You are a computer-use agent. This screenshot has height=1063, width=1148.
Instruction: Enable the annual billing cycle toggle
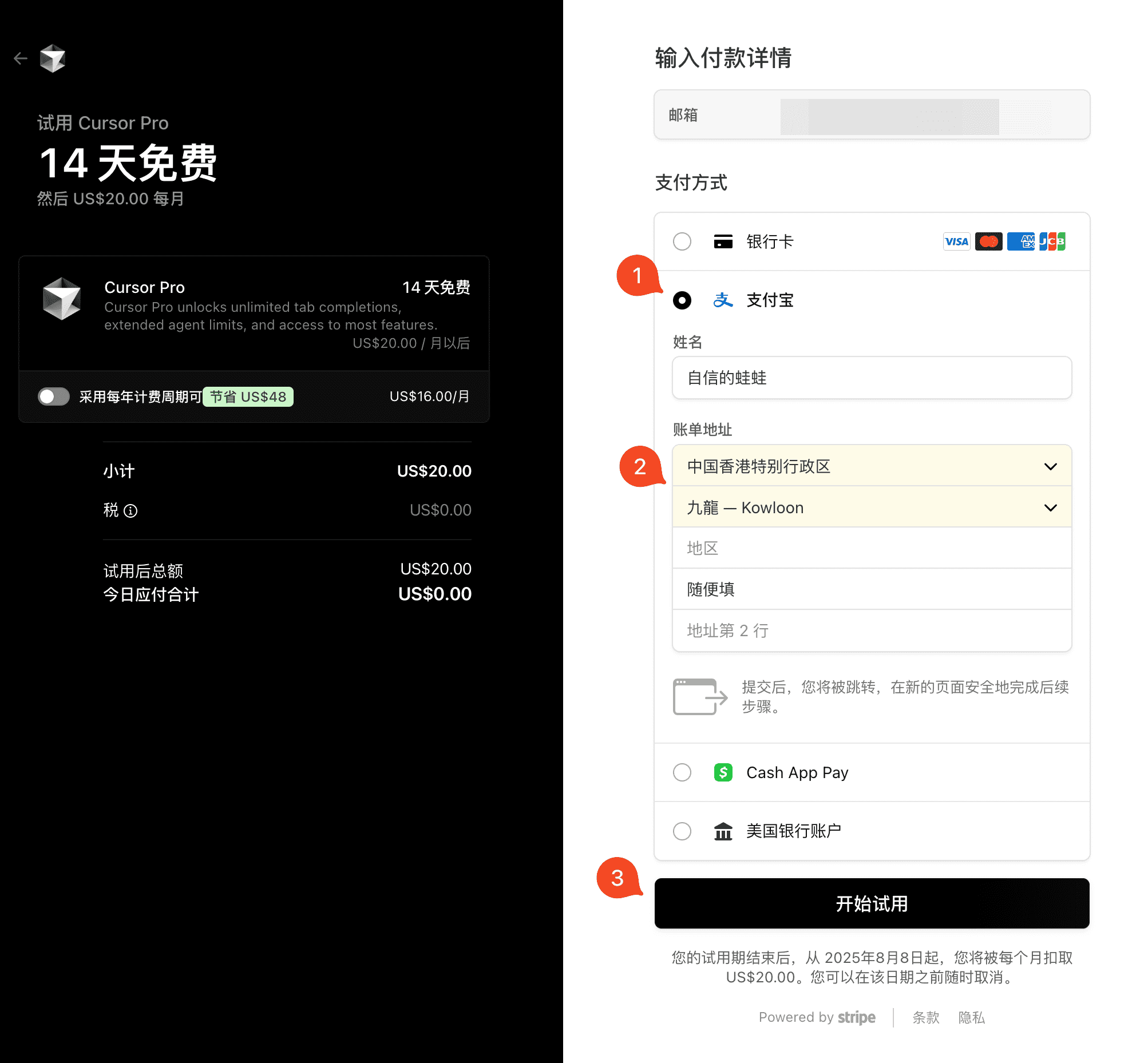click(x=54, y=397)
